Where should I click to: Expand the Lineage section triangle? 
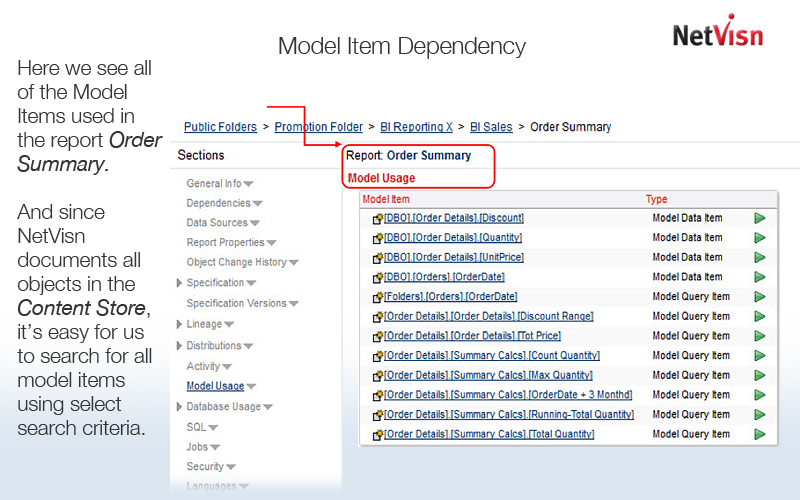point(179,324)
